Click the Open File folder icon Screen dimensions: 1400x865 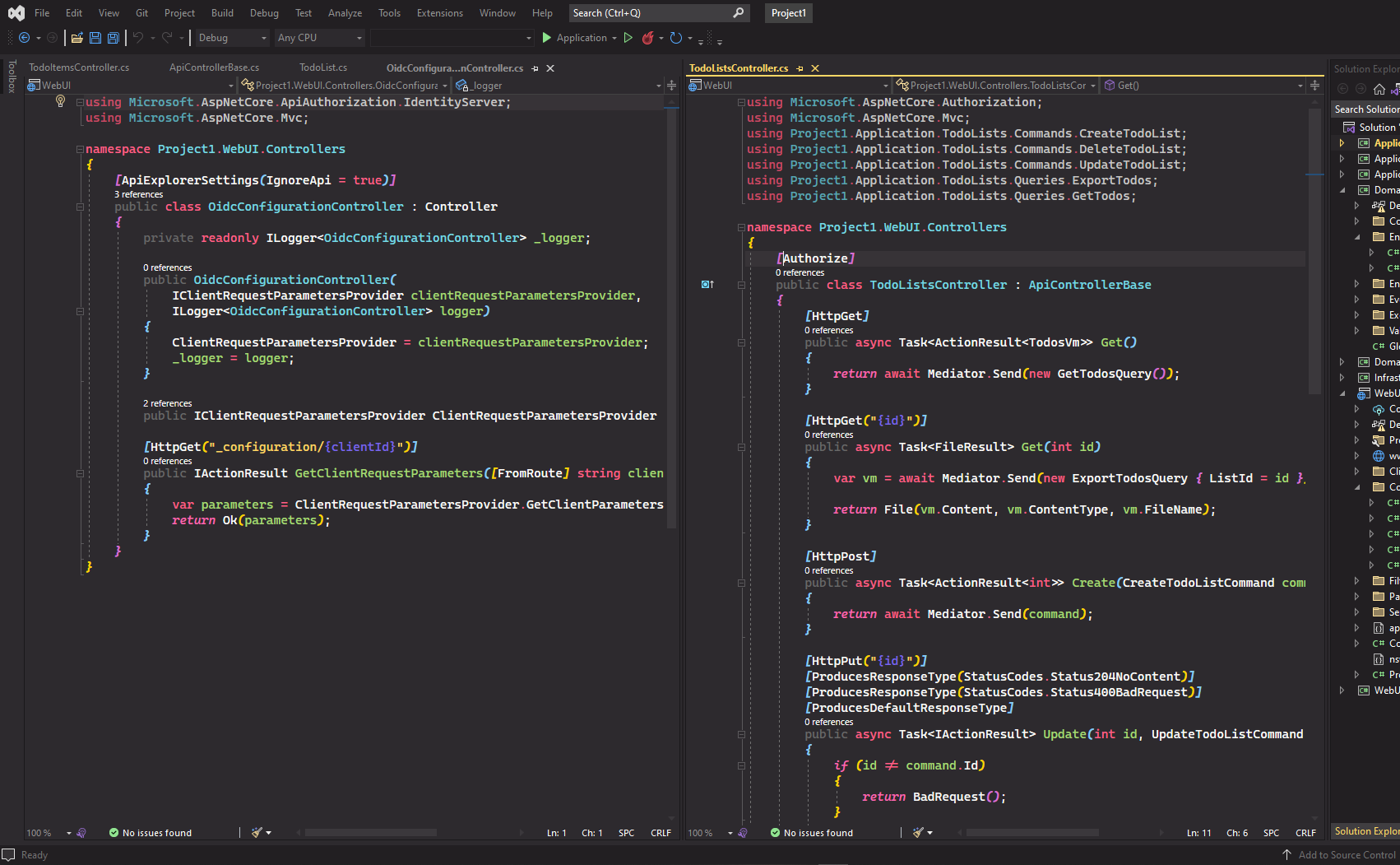point(77,38)
